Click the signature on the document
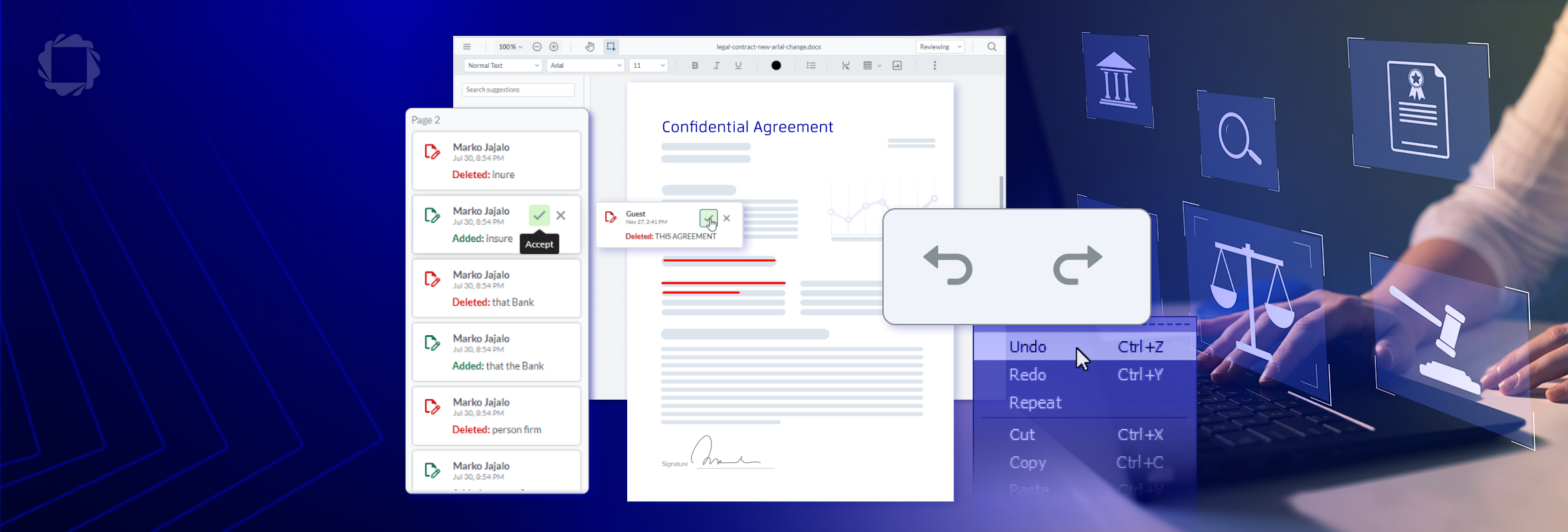The height and width of the screenshot is (532, 1568). point(726,452)
